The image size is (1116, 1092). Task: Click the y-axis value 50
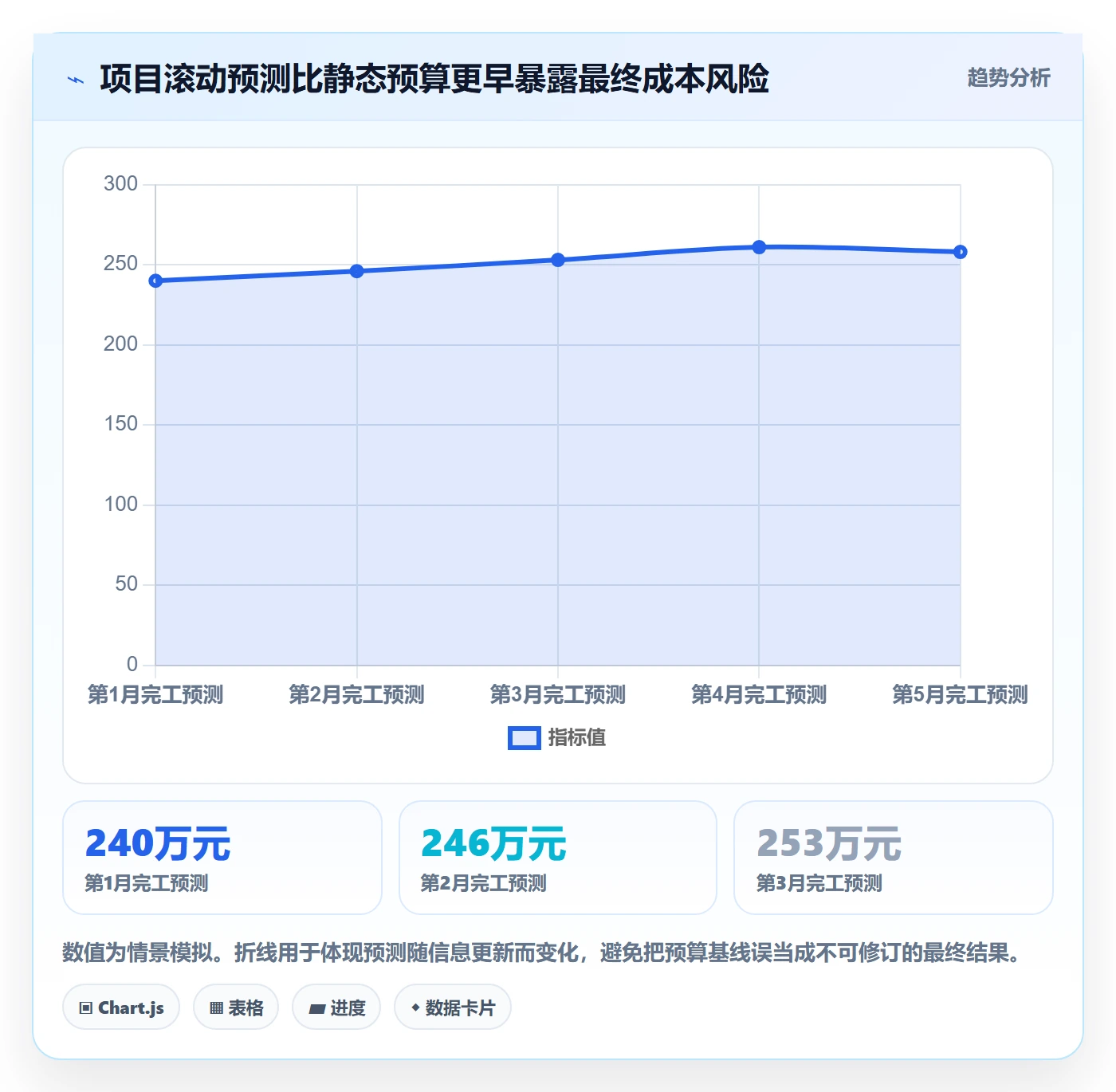pos(127,584)
